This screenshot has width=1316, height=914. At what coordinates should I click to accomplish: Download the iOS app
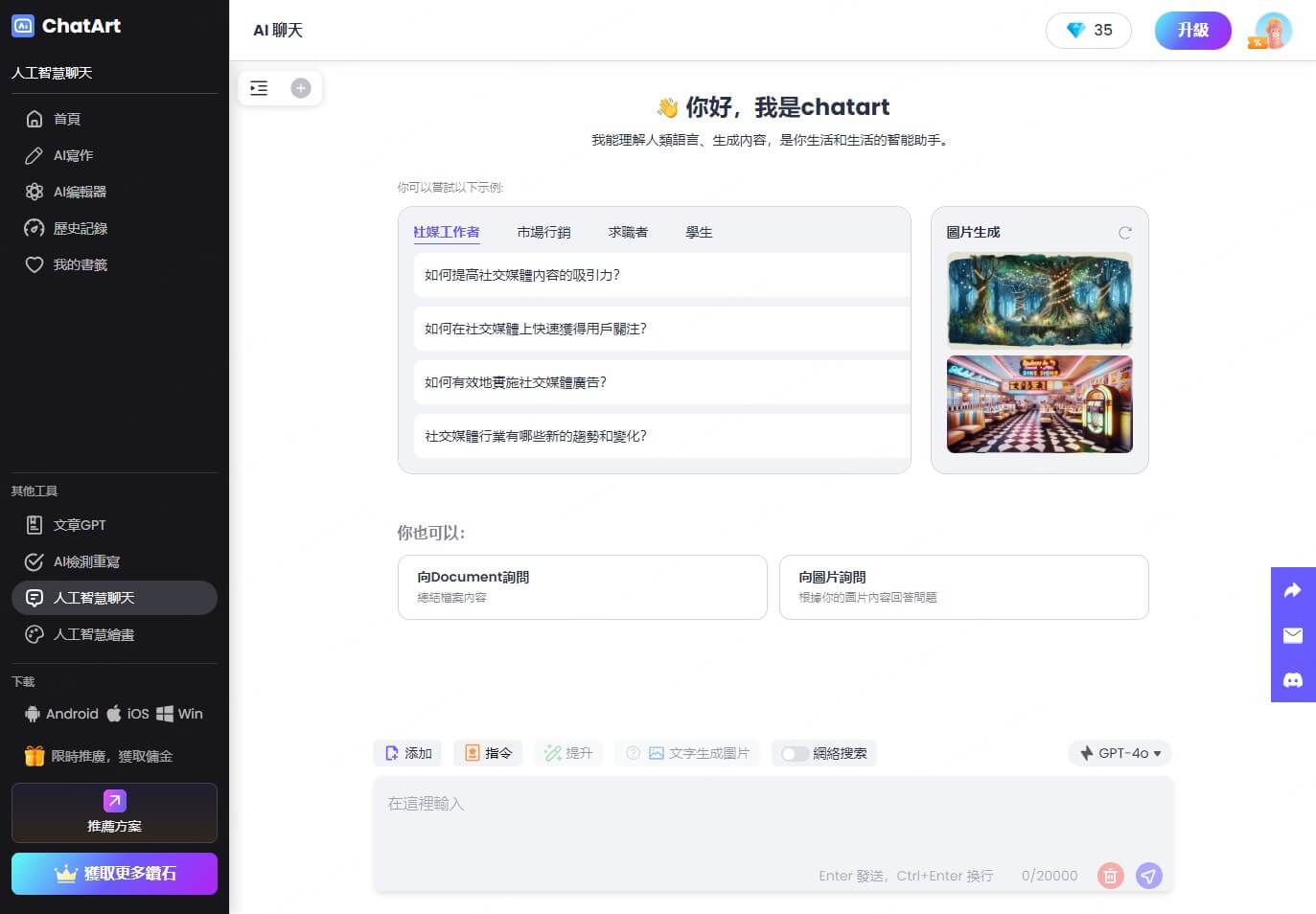[x=127, y=714]
